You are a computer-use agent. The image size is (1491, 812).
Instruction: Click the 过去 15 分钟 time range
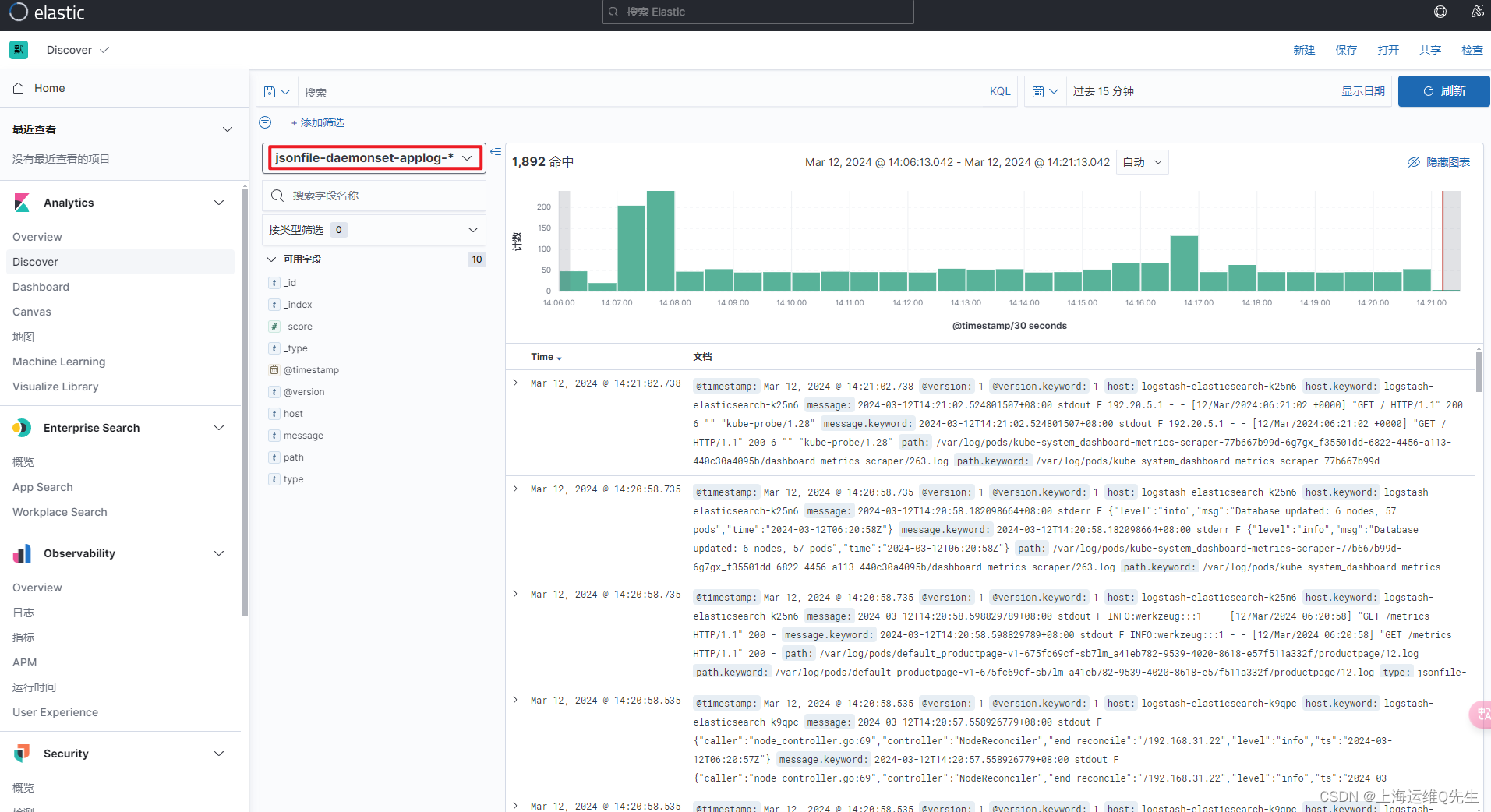click(x=1103, y=91)
